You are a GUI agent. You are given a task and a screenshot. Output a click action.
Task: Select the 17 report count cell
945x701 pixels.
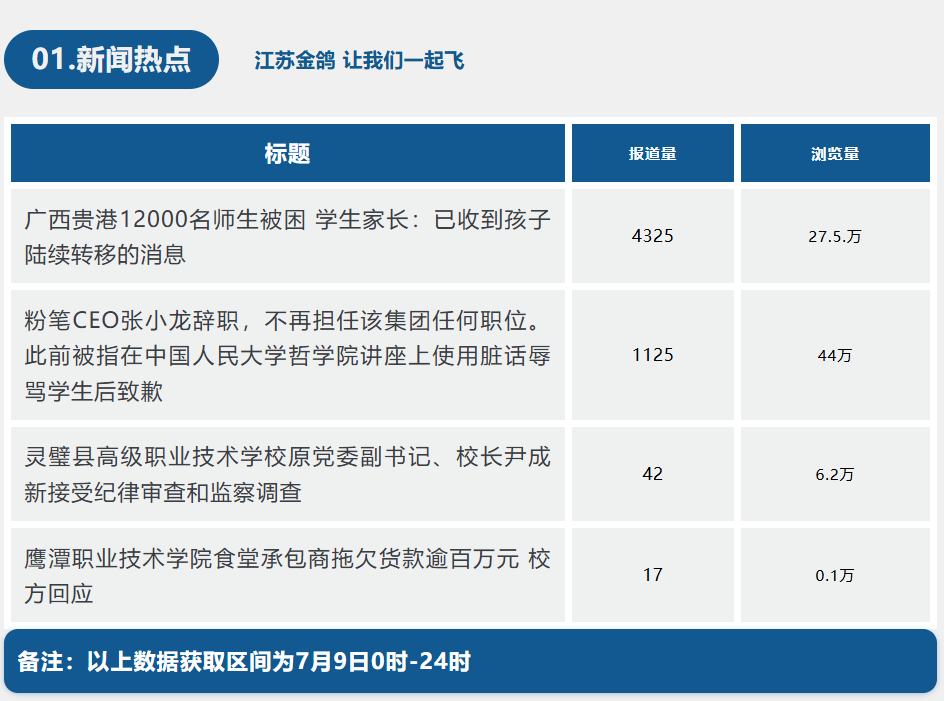pos(653,575)
